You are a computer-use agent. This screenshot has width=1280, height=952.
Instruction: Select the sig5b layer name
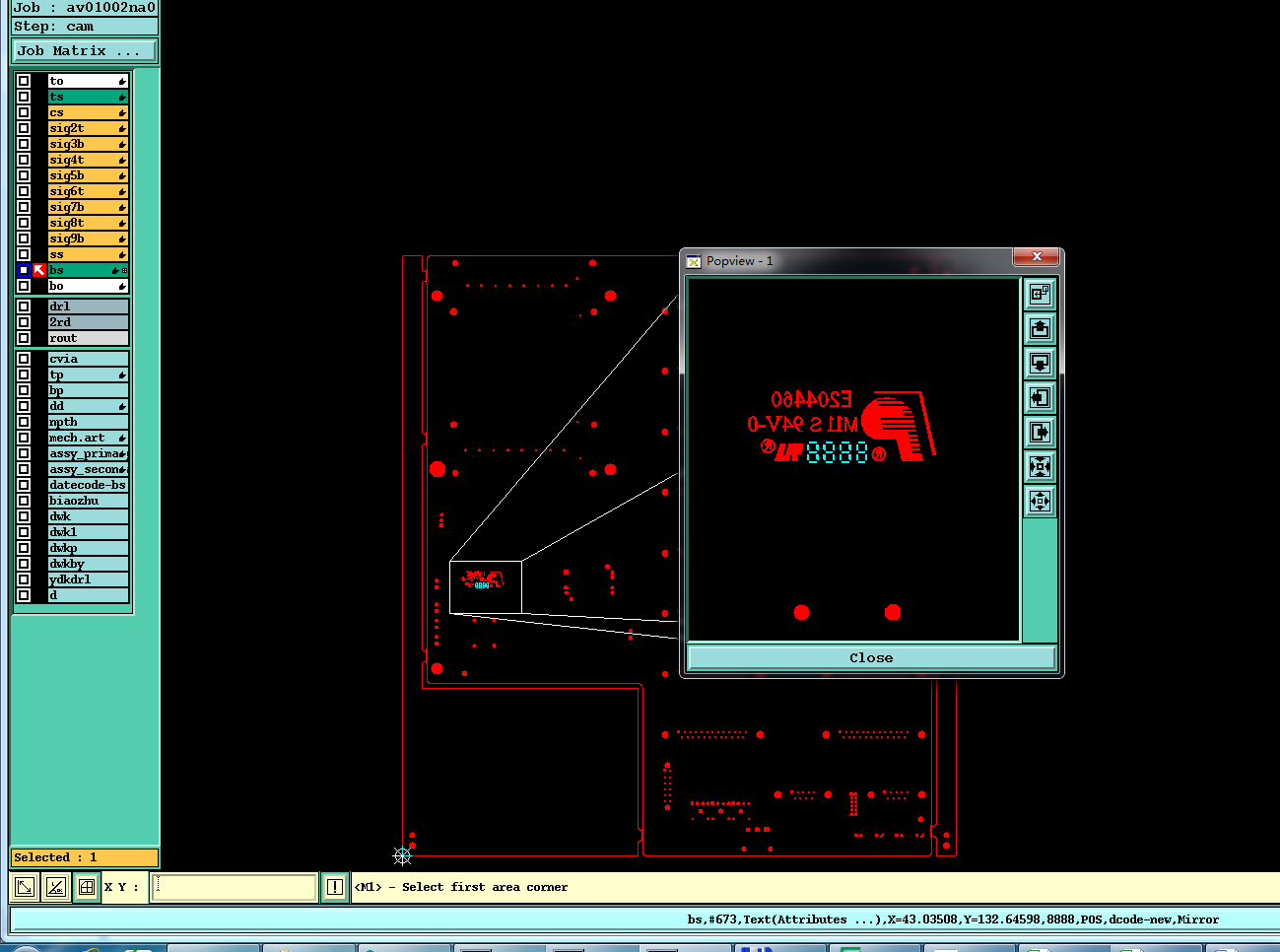[x=88, y=175]
